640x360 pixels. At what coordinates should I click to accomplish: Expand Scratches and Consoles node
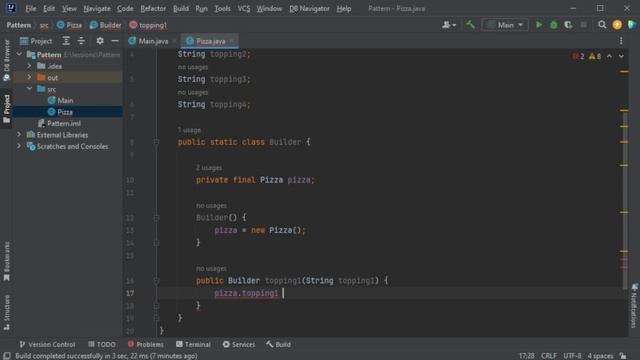tap(19, 146)
